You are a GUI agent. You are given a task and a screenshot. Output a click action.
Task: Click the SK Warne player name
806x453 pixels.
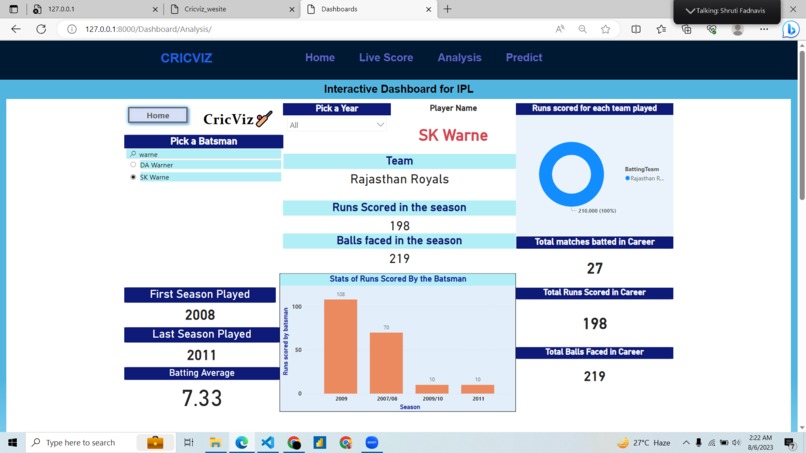click(453, 135)
